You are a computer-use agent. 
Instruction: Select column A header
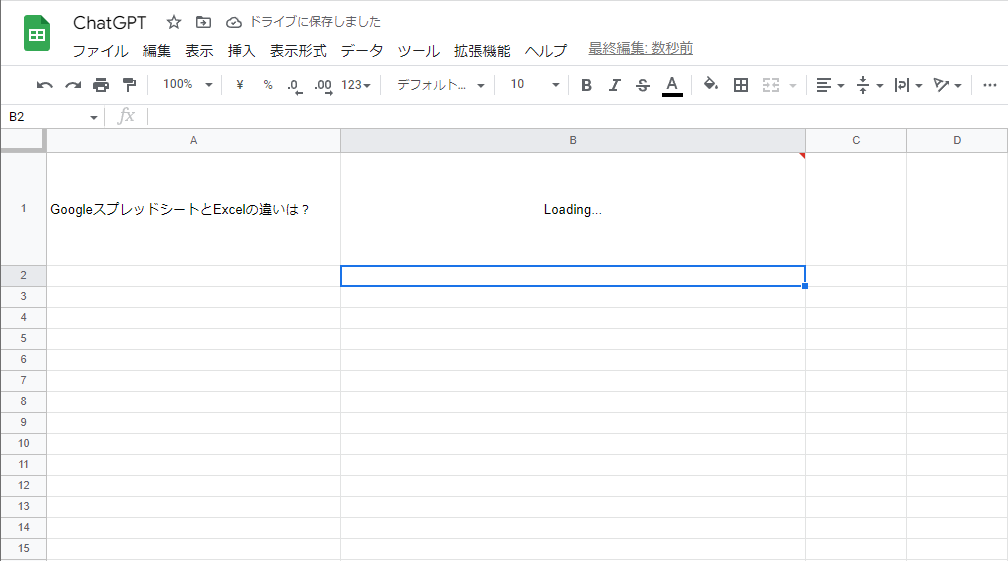pos(194,140)
